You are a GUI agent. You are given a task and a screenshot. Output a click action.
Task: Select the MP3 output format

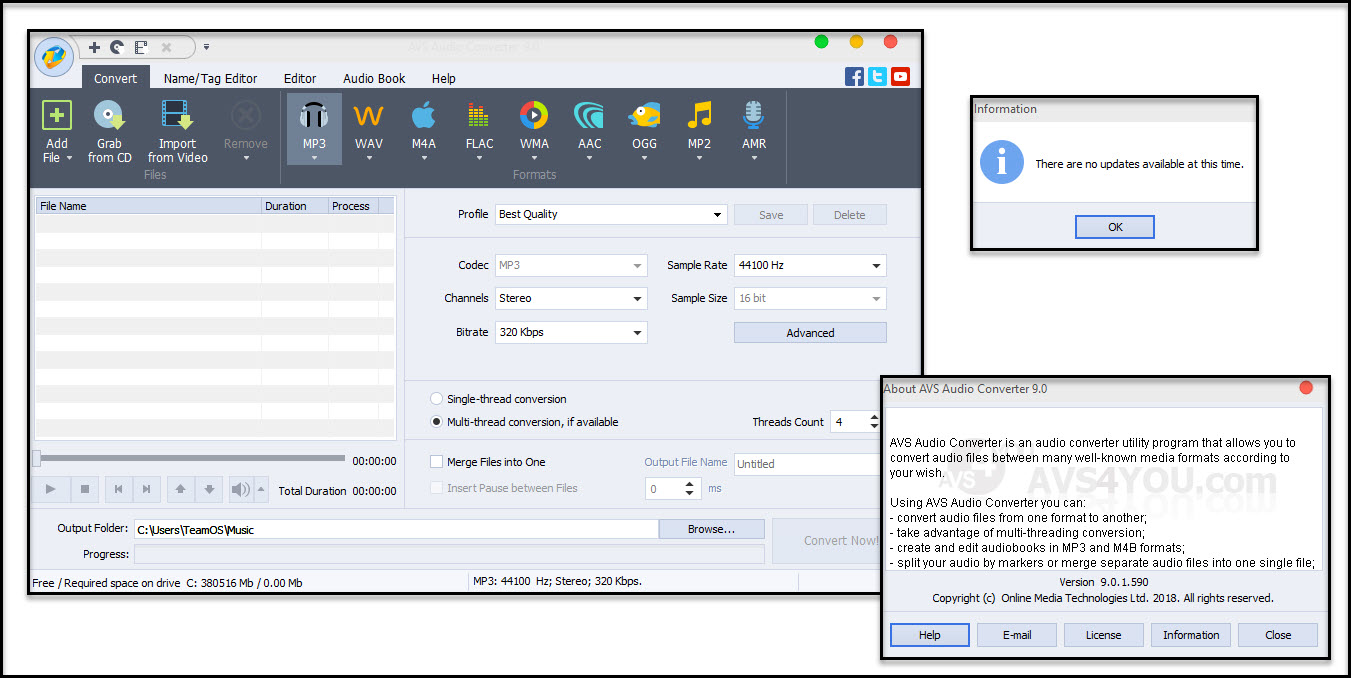click(314, 129)
